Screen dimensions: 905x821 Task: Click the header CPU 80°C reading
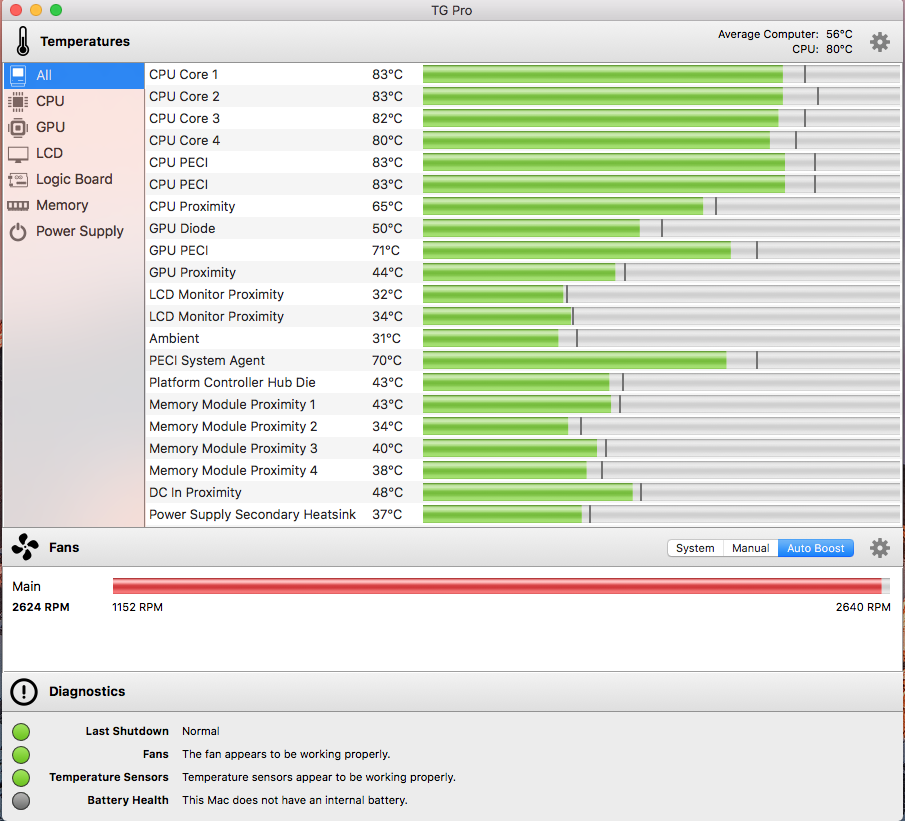point(822,49)
